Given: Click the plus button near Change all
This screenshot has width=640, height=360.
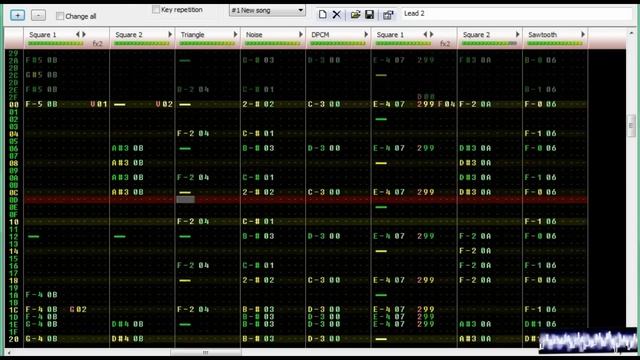Looking at the screenshot, I should [x=17, y=15].
